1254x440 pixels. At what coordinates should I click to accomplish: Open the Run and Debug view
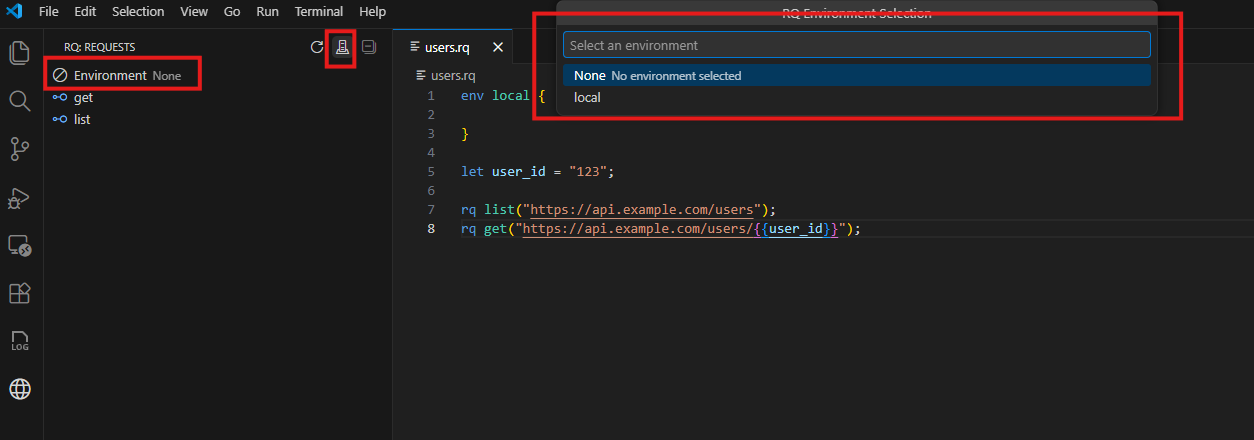pos(19,197)
